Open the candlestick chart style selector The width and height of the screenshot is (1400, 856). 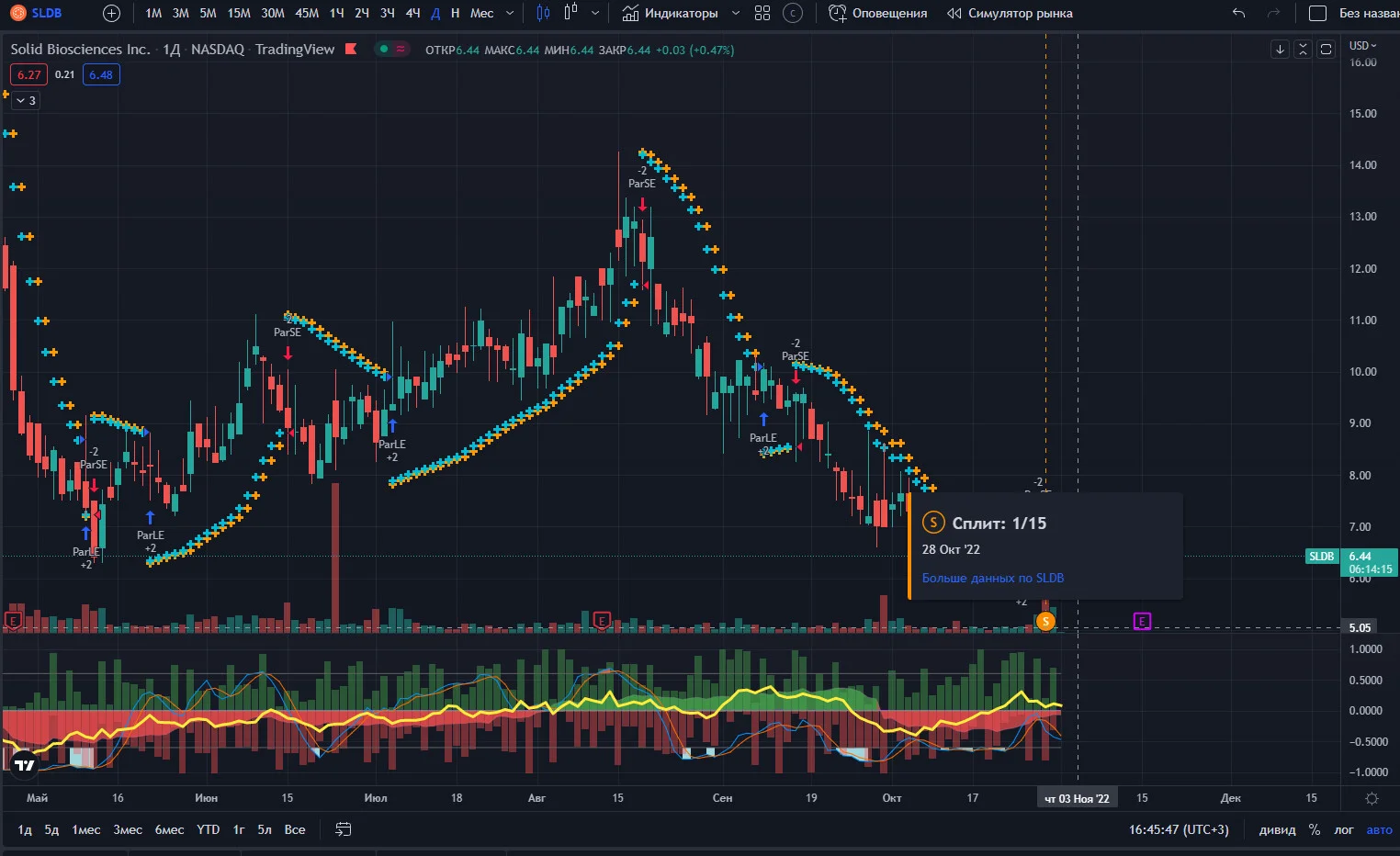tap(543, 13)
